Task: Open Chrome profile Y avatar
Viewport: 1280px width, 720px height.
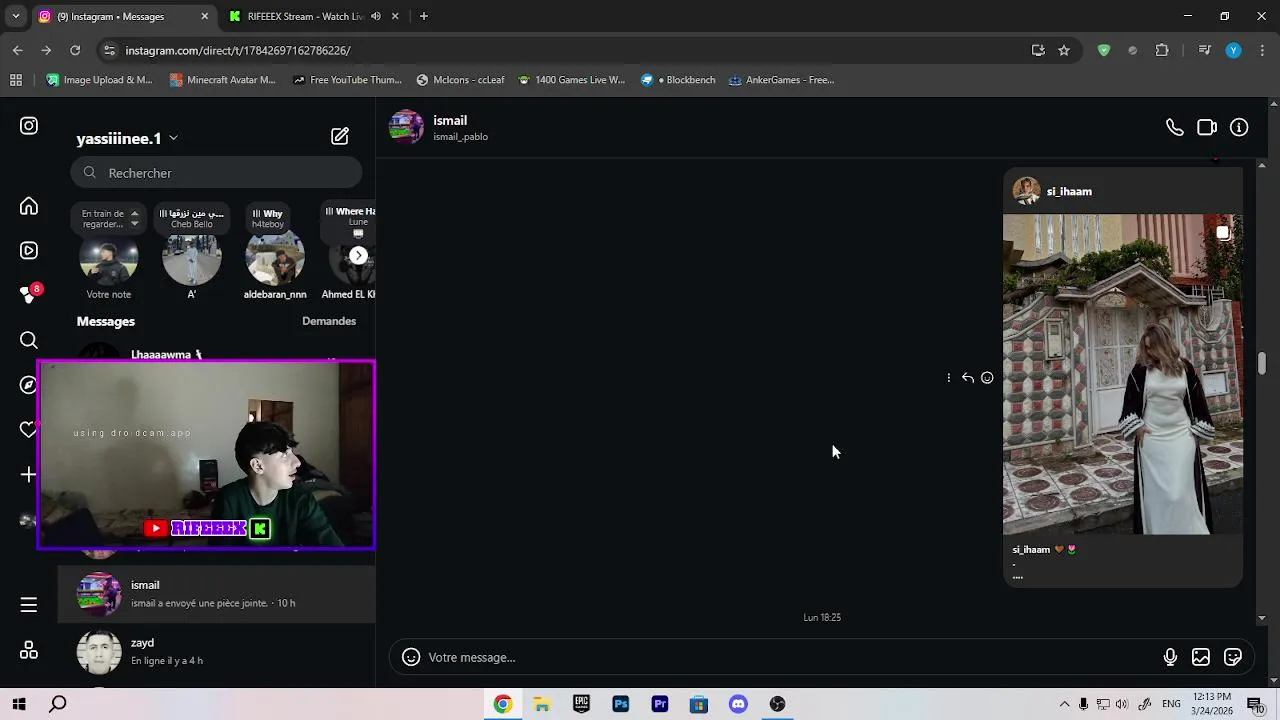Action: tap(1234, 50)
